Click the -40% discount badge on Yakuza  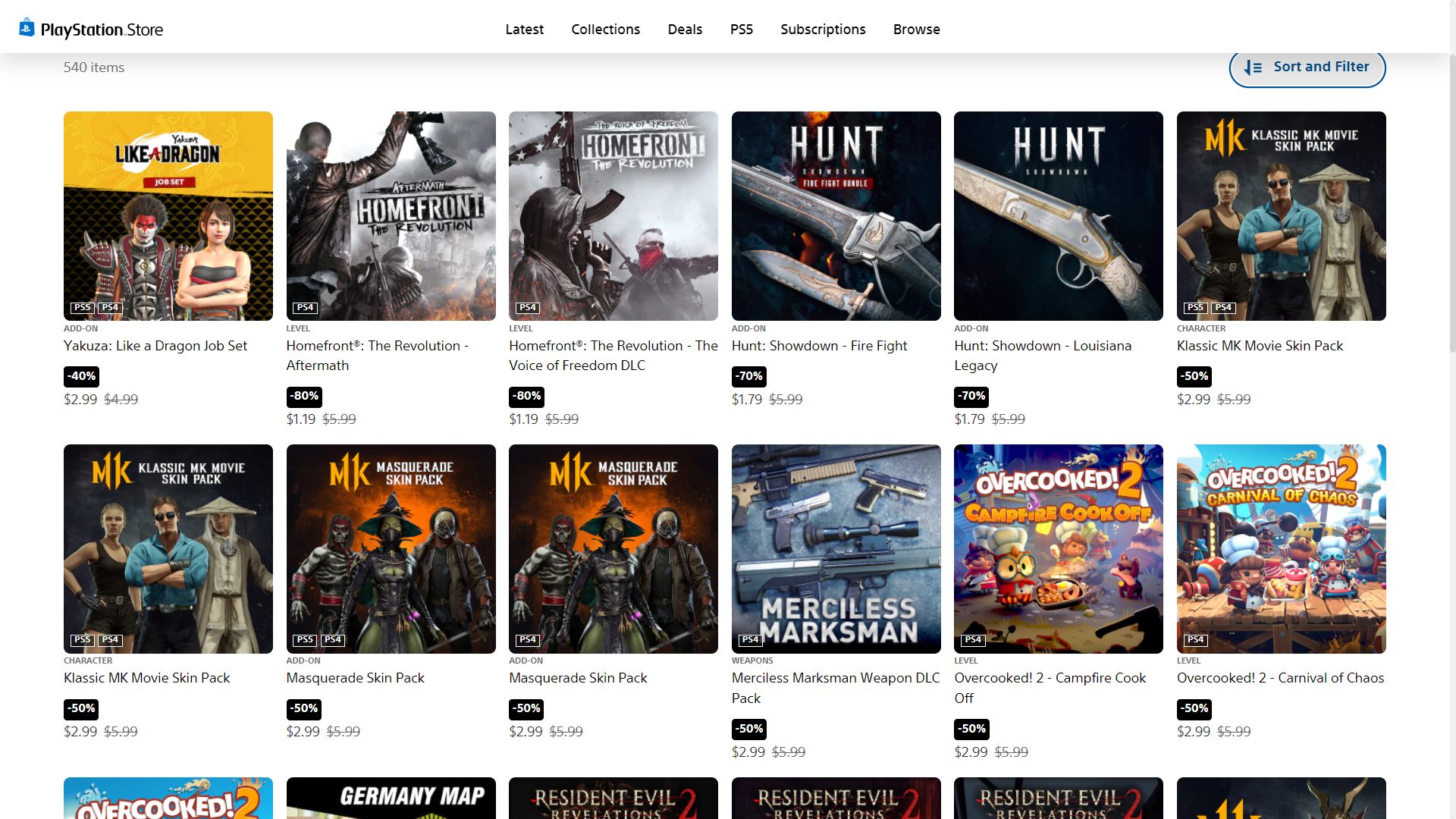coord(81,376)
